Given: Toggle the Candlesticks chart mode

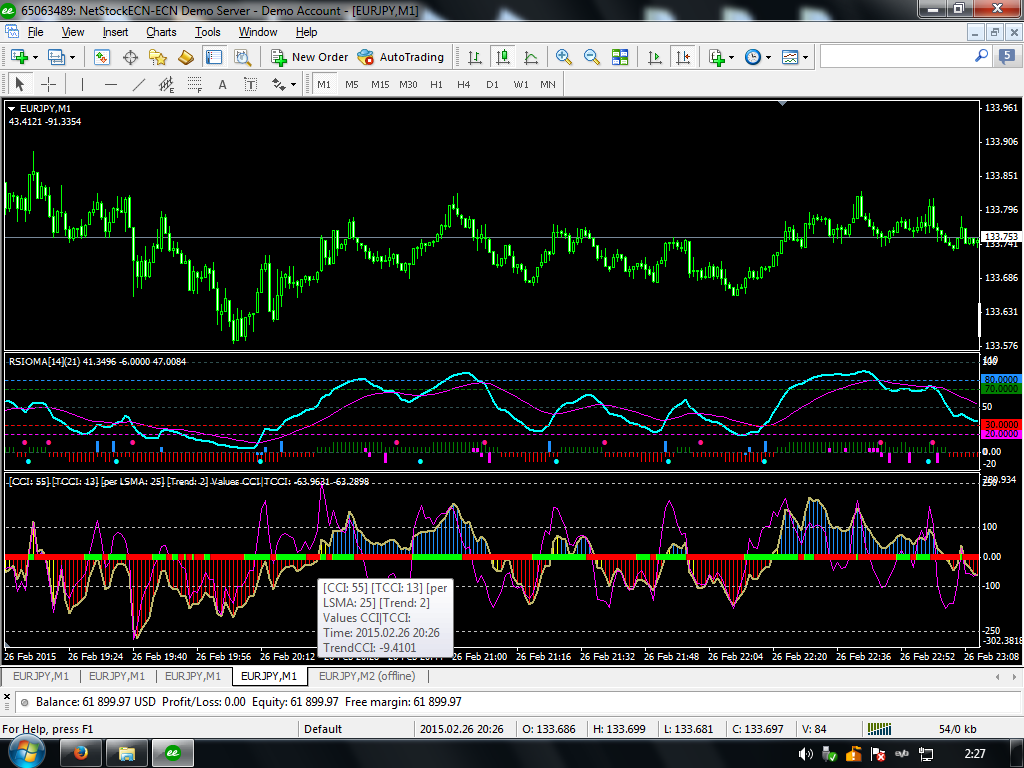Looking at the screenshot, I should click(503, 57).
